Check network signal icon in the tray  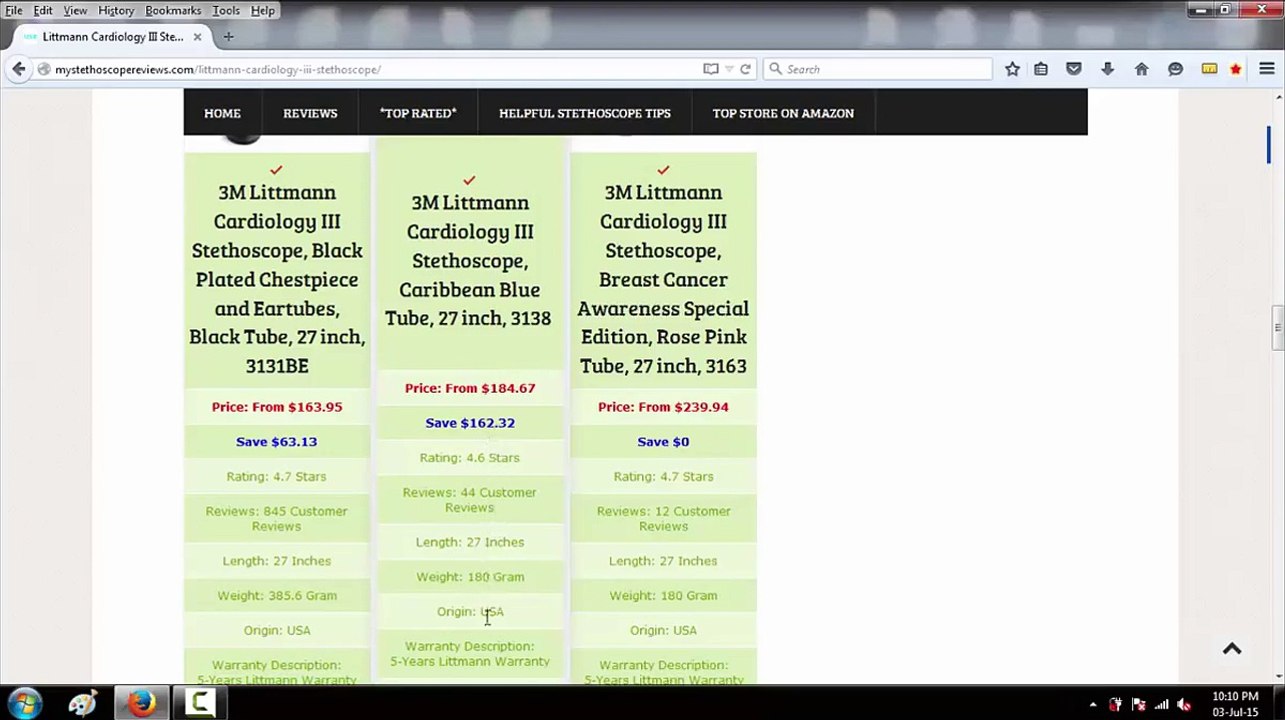pyautogui.click(x=1161, y=704)
